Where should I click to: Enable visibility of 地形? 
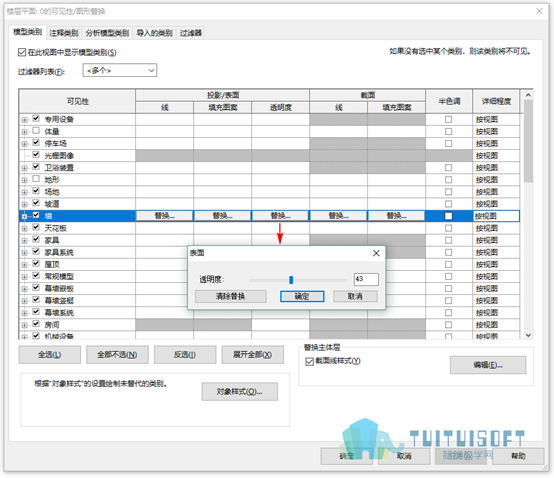click(36, 179)
